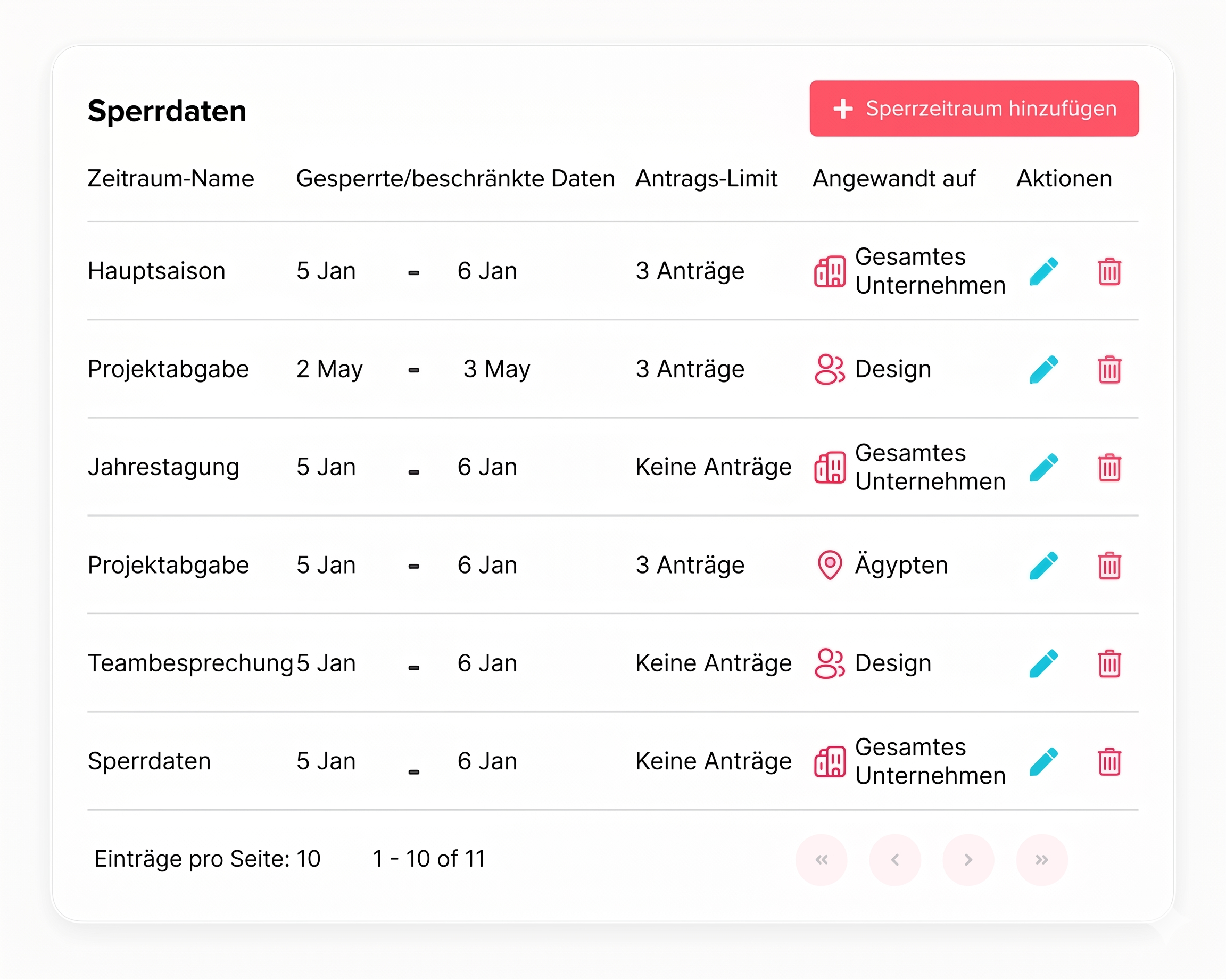Viewport: 1226px width, 980px height.
Task: Delete the Ägypten Projektabgabe entry
Action: pos(1109,566)
